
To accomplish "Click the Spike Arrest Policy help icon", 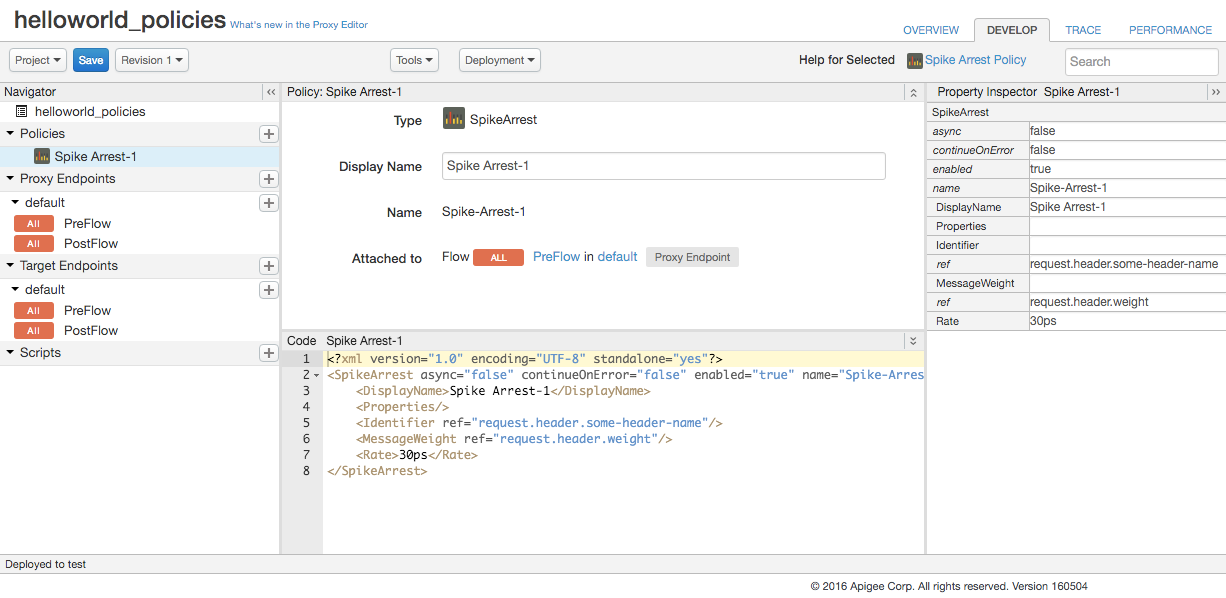I will [x=914, y=61].
